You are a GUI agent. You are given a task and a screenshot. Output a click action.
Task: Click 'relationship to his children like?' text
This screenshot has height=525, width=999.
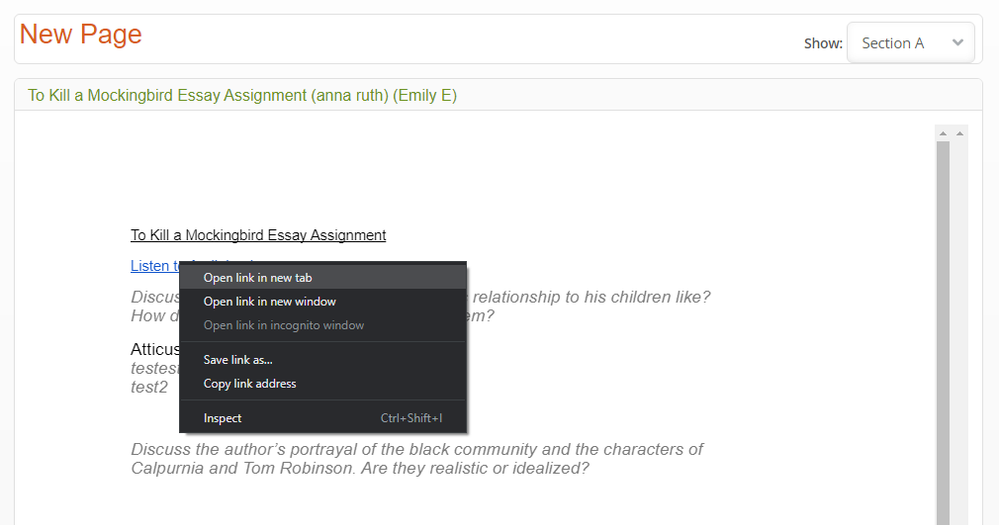pyautogui.click(x=591, y=297)
